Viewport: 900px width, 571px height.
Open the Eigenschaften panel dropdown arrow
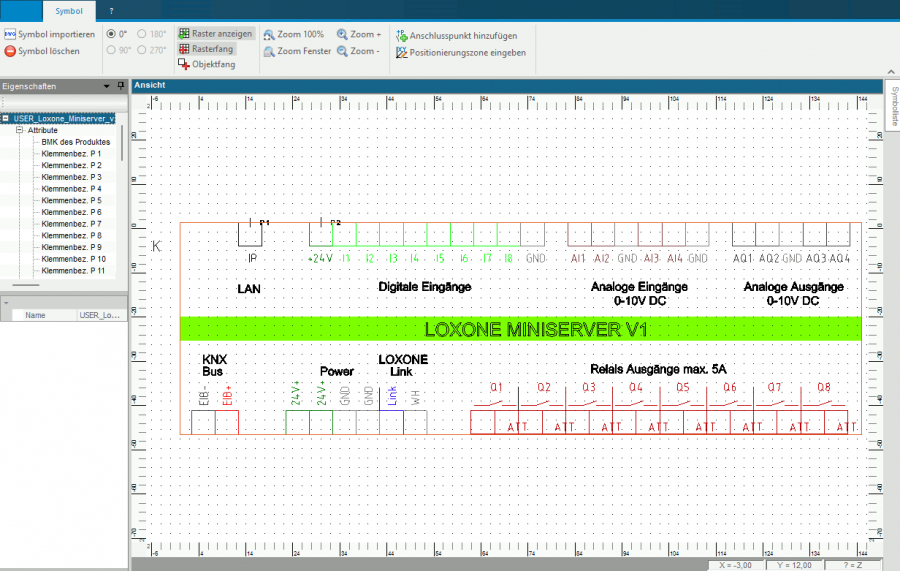click(106, 86)
